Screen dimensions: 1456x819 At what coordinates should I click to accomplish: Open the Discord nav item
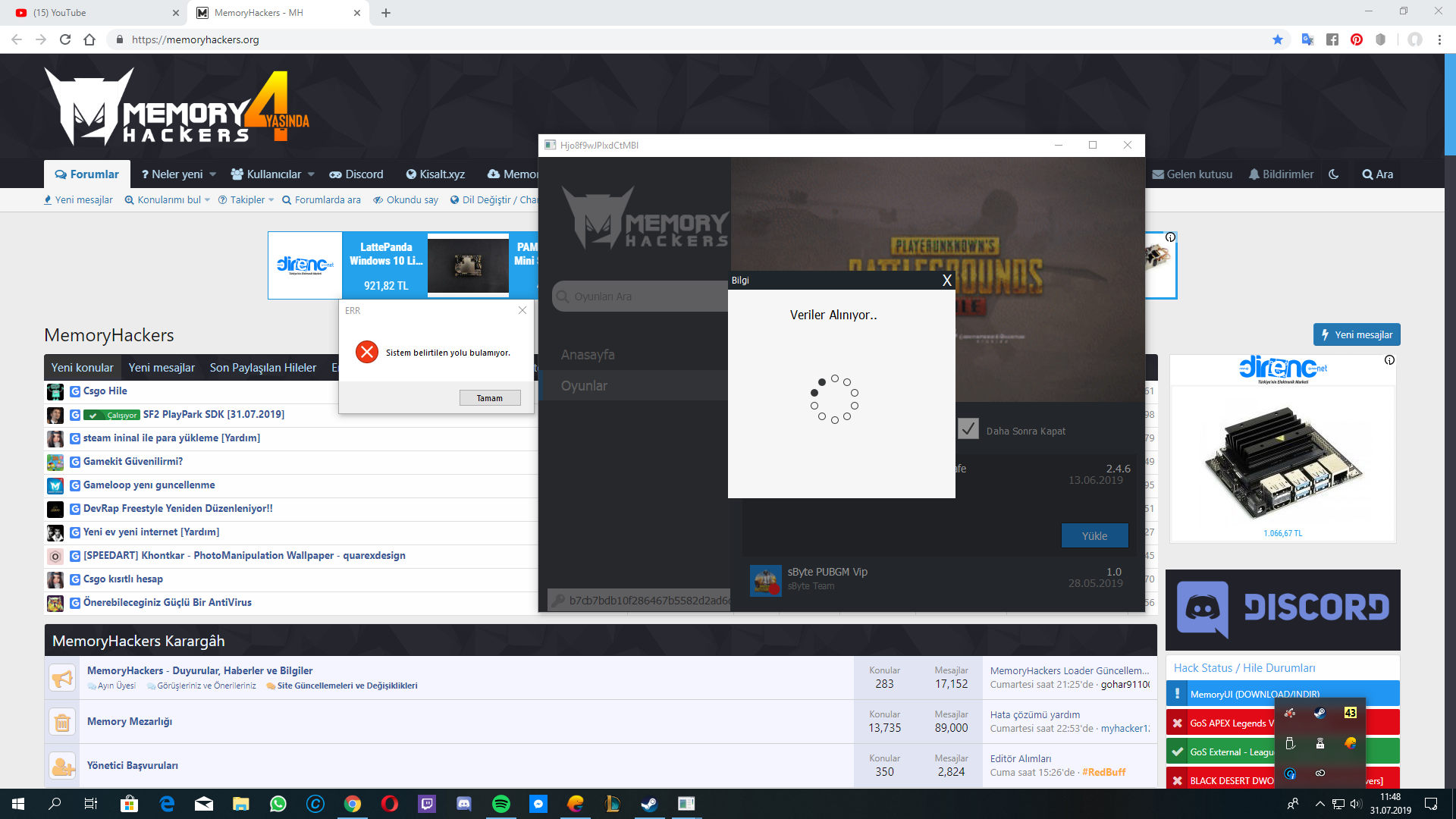[356, 174]
